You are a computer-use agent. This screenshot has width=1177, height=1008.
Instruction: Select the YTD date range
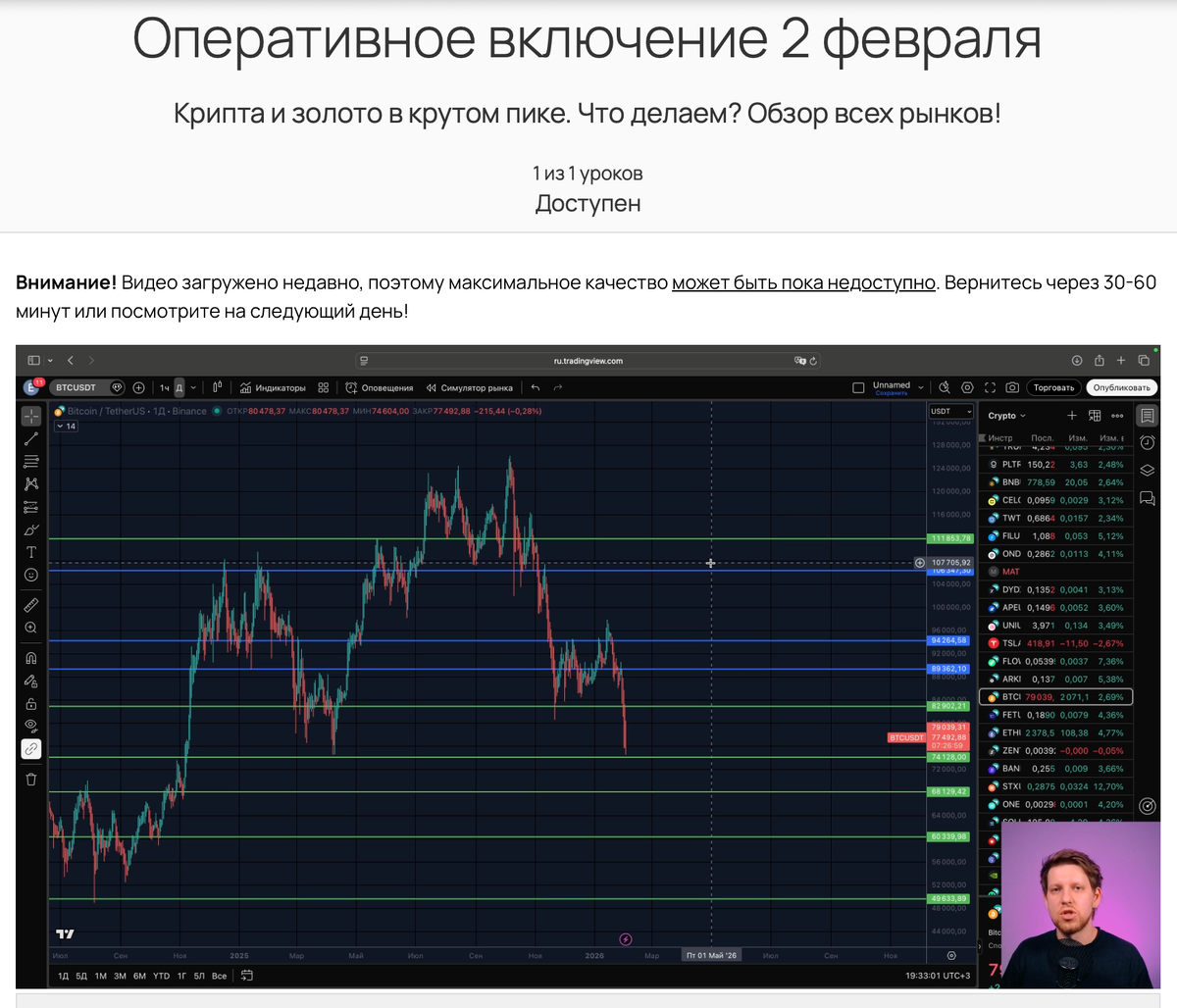pos(161,976)
